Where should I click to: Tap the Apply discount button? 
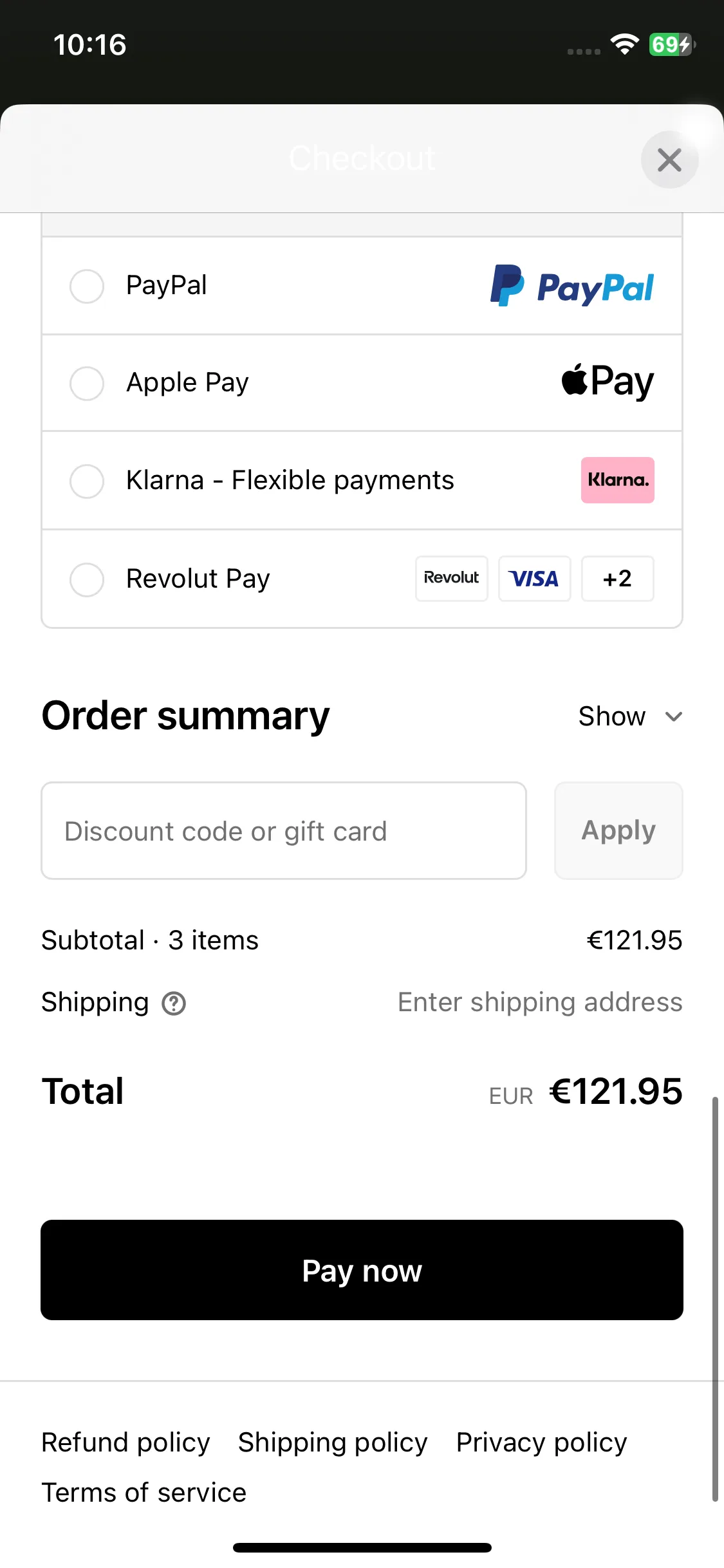coord(618,830)
